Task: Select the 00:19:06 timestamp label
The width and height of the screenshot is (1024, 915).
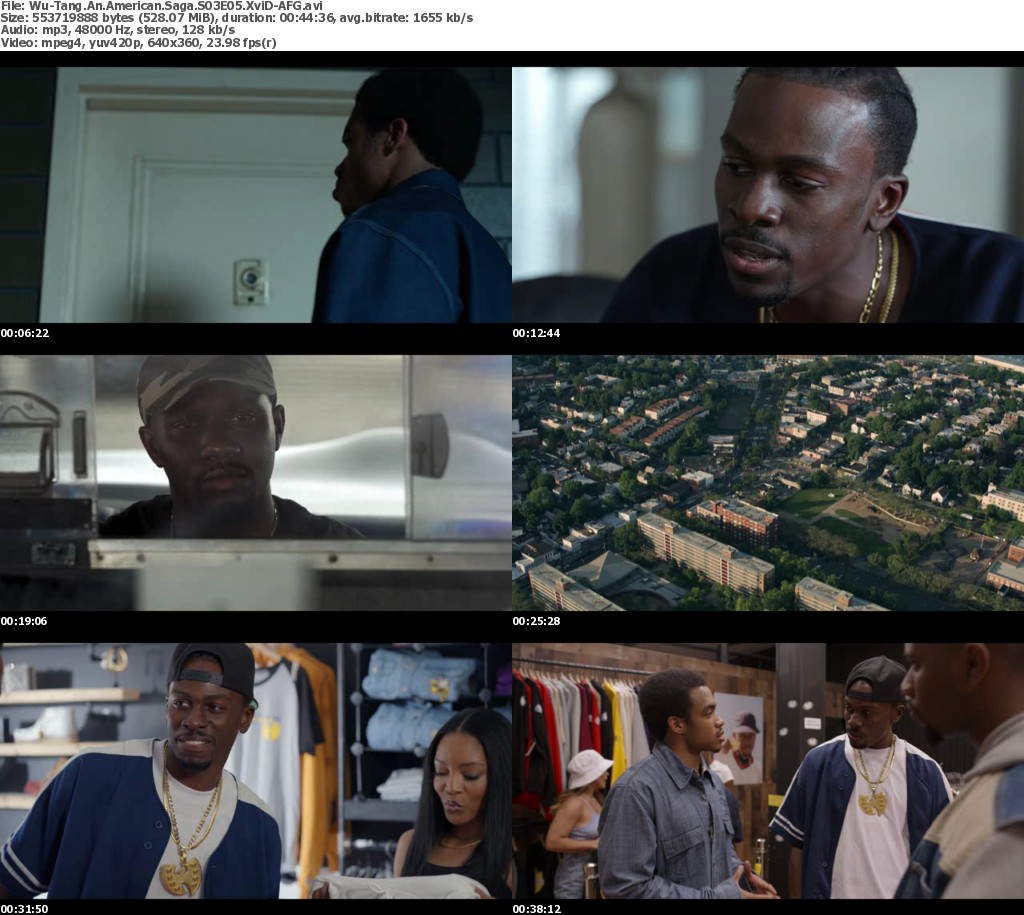Action: [x=25, y=621]
